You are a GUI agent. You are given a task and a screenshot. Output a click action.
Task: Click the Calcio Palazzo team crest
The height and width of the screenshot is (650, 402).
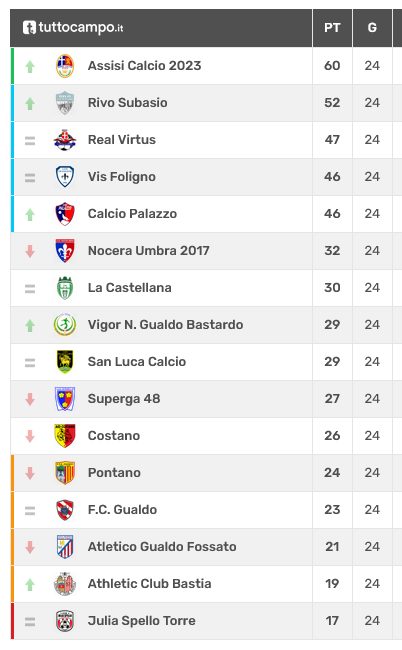click(65, 213)
